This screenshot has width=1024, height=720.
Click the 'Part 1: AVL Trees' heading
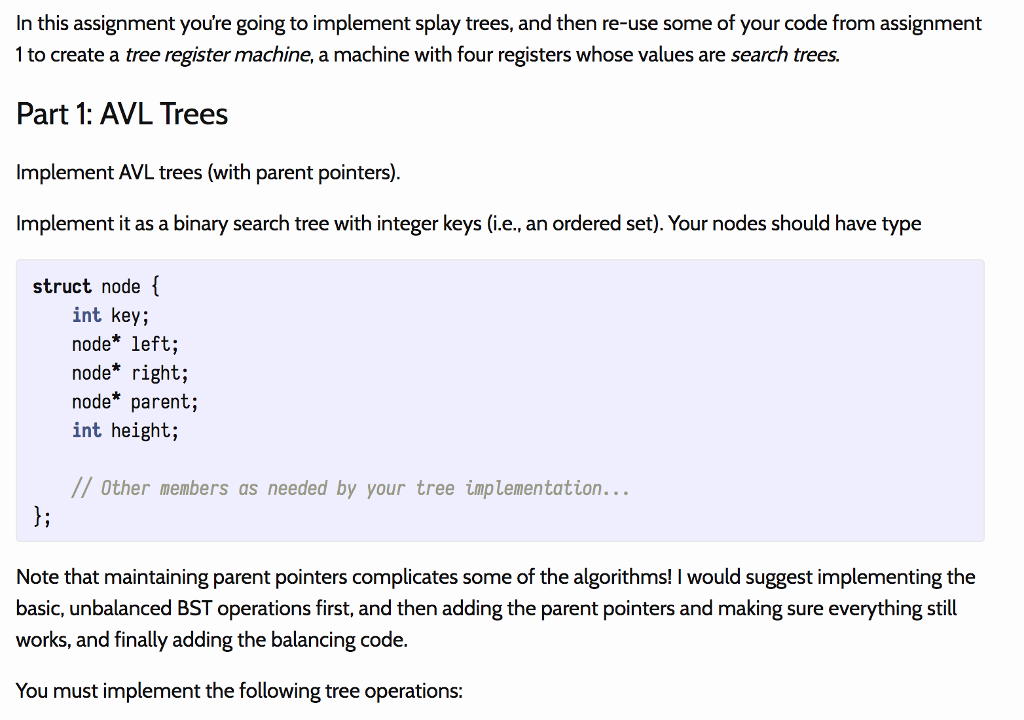coord(122,114)
